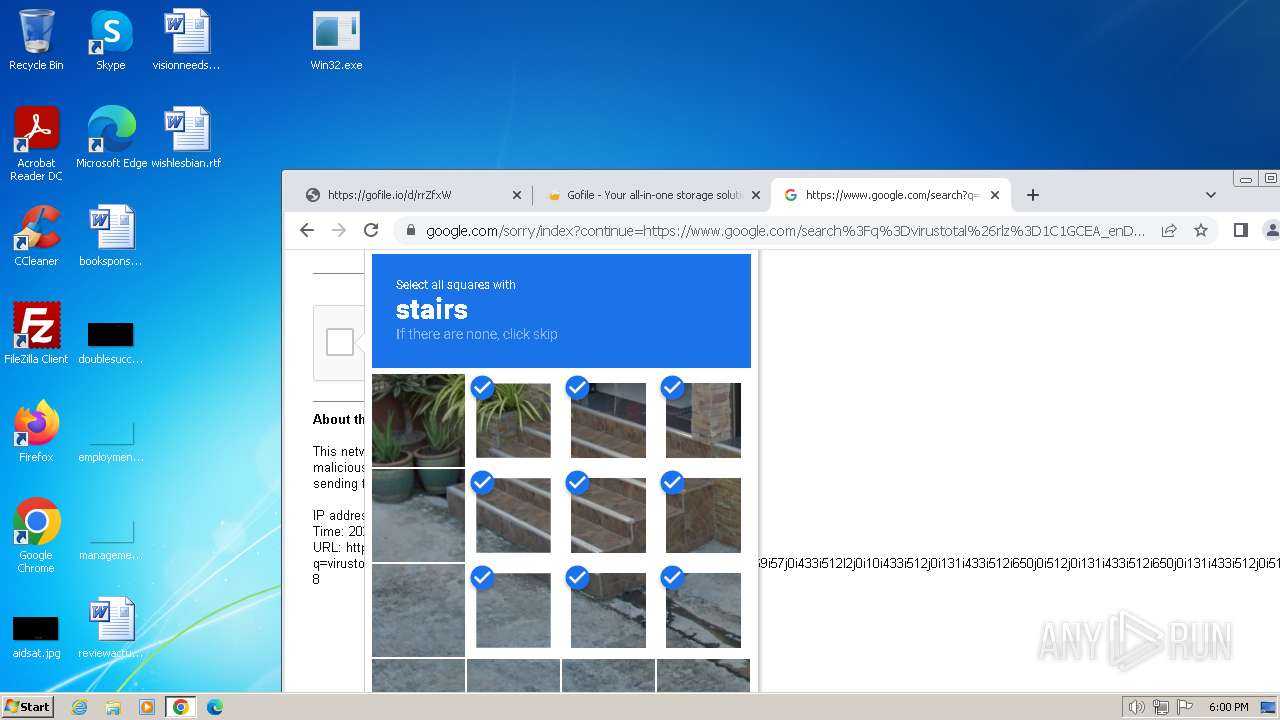Open the media player taskbar icon

point(147,707)
